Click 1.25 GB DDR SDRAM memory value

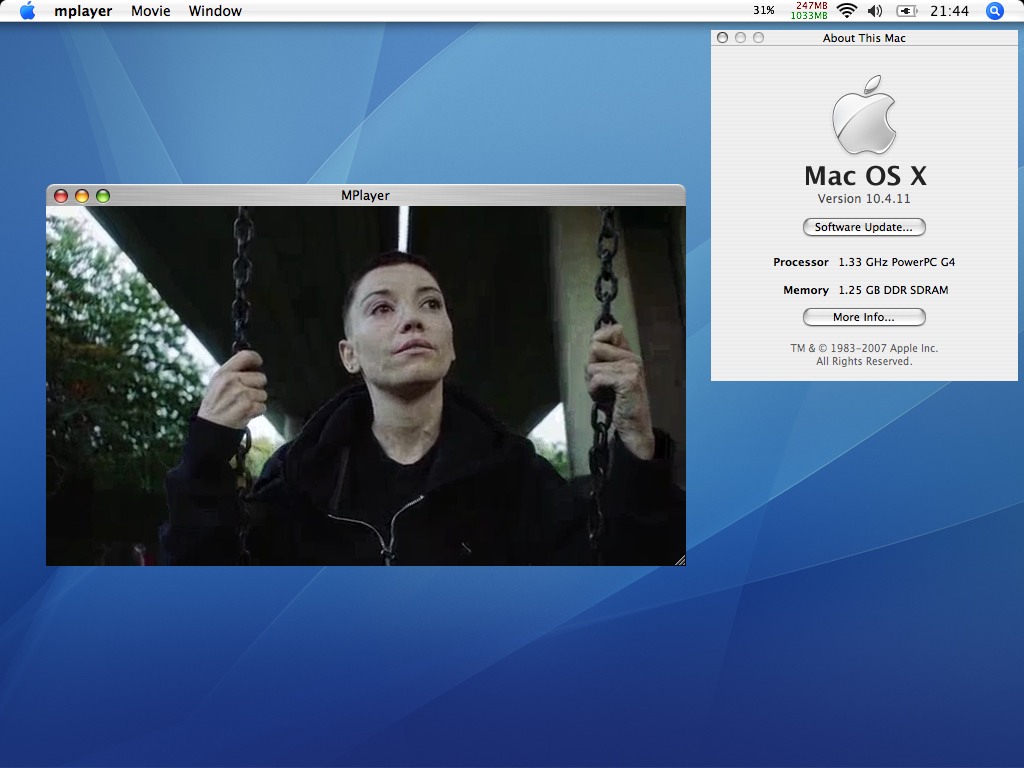click(x=893, y=290)
